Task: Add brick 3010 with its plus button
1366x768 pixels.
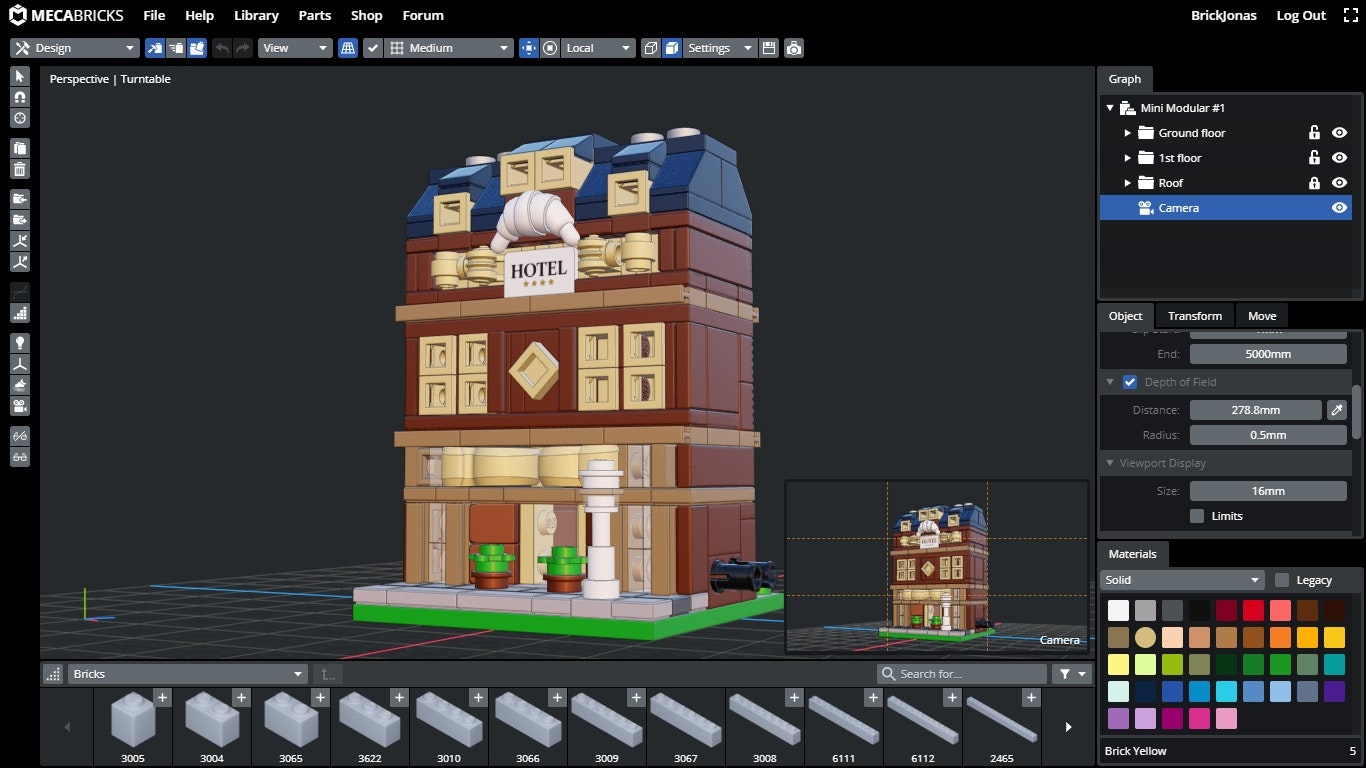Action: coord(478,697)
